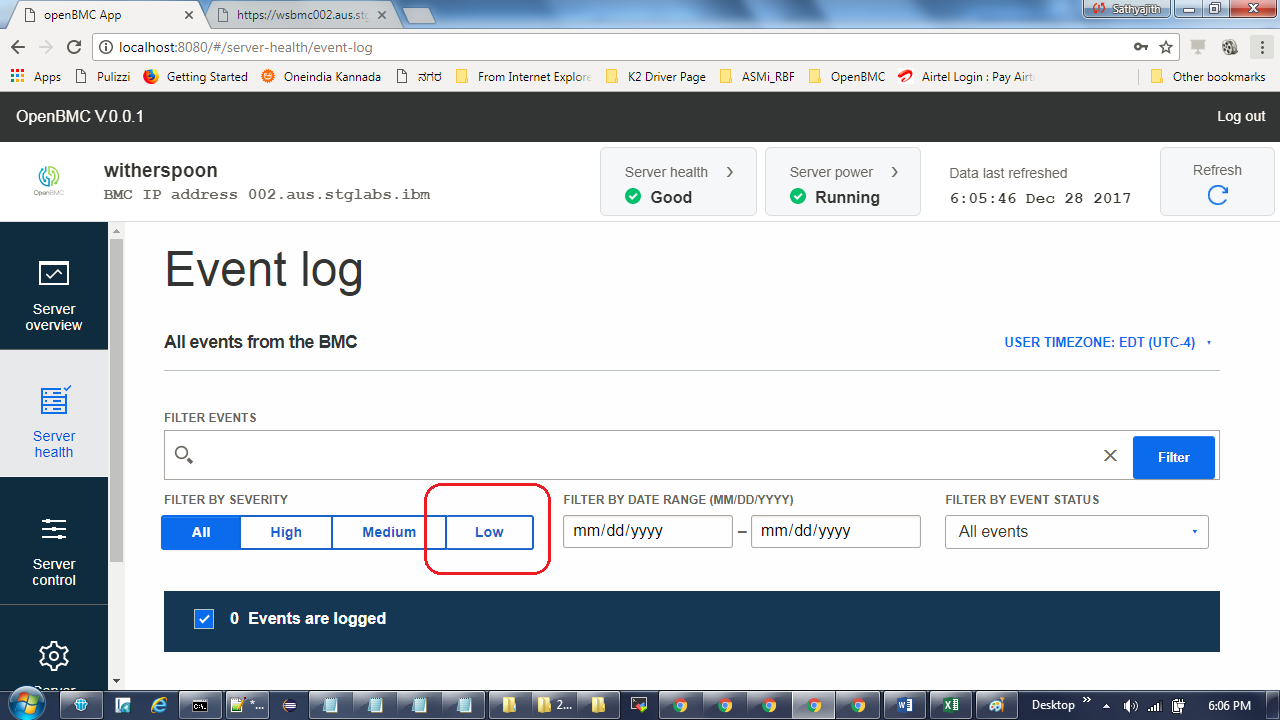Select the Server overview sidebar icon
Image resolution: width=1280 pixels, height=720 pixels.
(54, 273)
